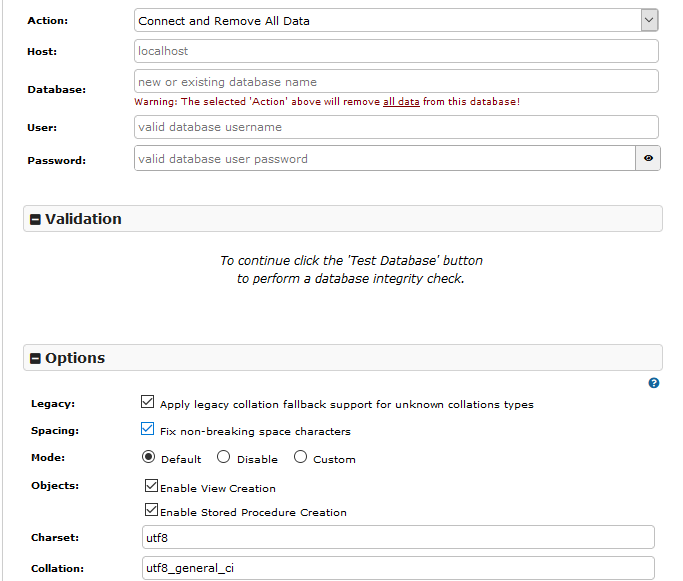Image resolution: width=683 pixels, height=581 pixels.
Task: Select the Disable mode radio button
Action: (223, 458)
